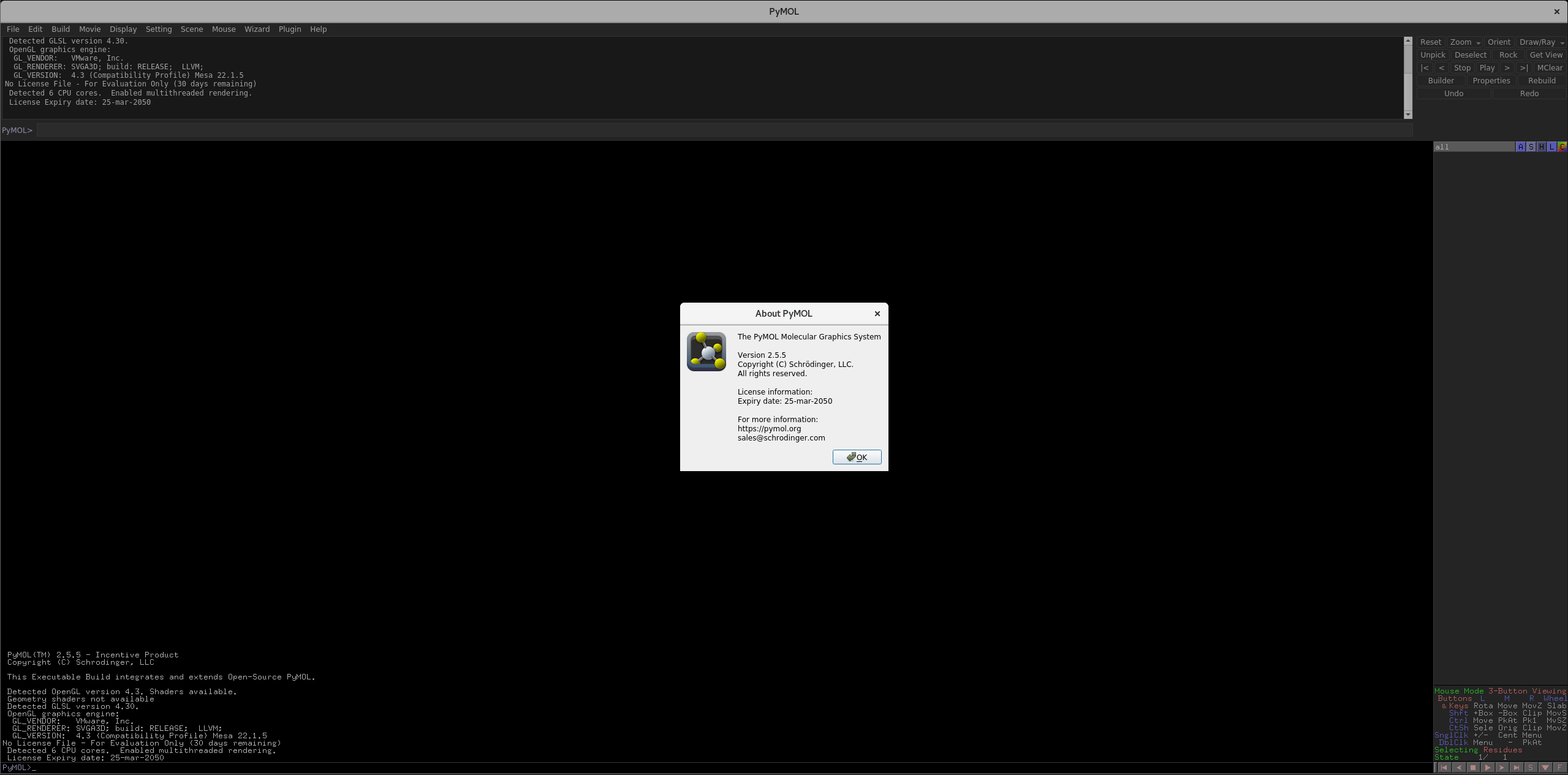Viewport: 1568px width, 775px height.
Task: Click the Play button in top panel
Action: coord(1487,68)
